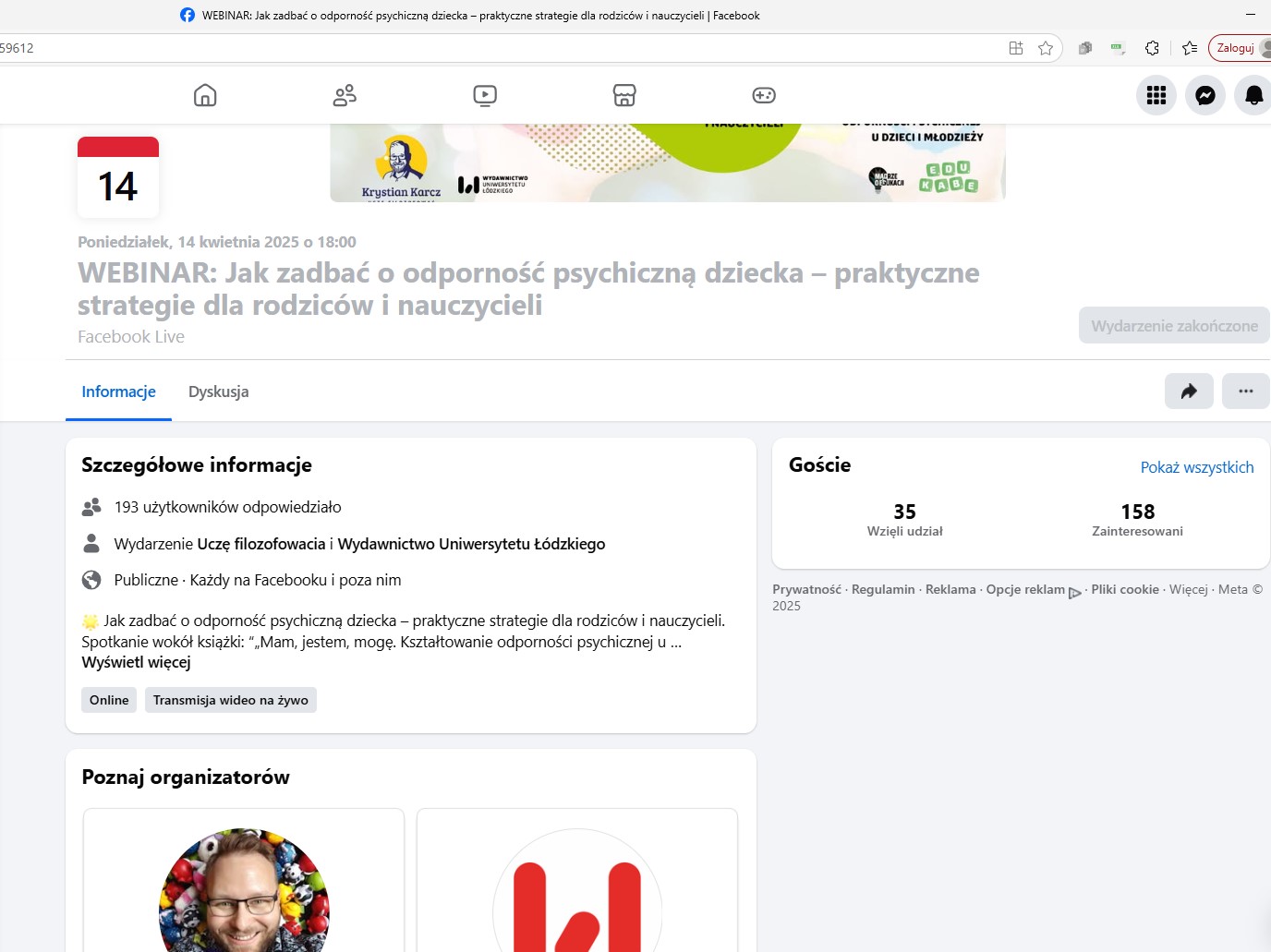Image resolution: width=1271 pixels, height=952 pixels.
Task: Open the notifications bell icon
Action: click(x=1254, y=95)
